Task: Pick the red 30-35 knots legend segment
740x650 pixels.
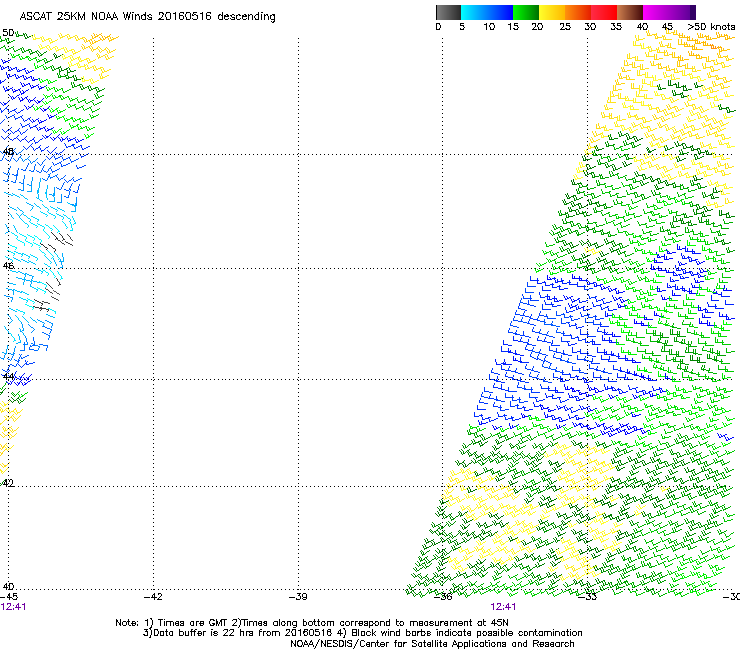Action: (604, 12)
